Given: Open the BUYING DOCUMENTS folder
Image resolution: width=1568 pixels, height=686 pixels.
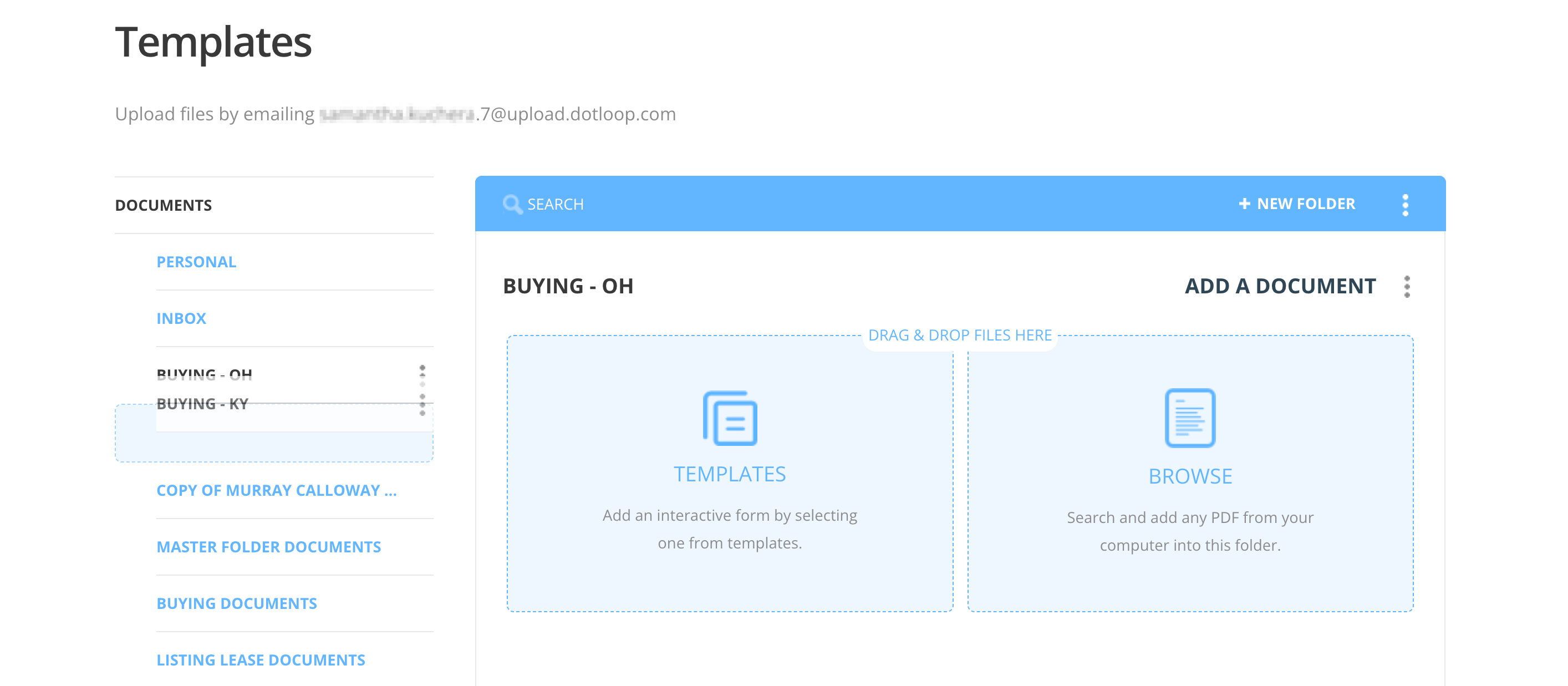Looking at the screenshot, I should click(236, 603).
